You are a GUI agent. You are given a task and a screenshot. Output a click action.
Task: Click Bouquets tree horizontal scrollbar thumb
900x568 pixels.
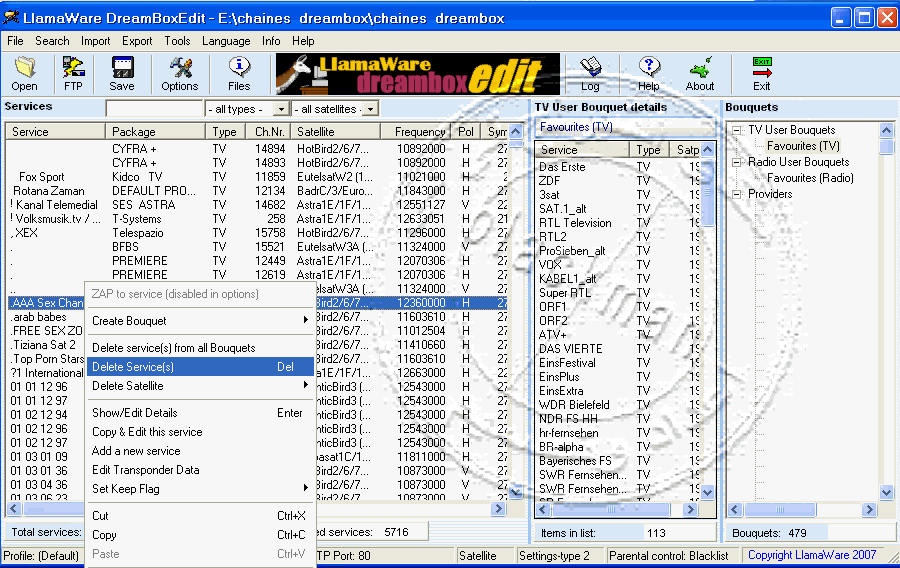[779, 509]
